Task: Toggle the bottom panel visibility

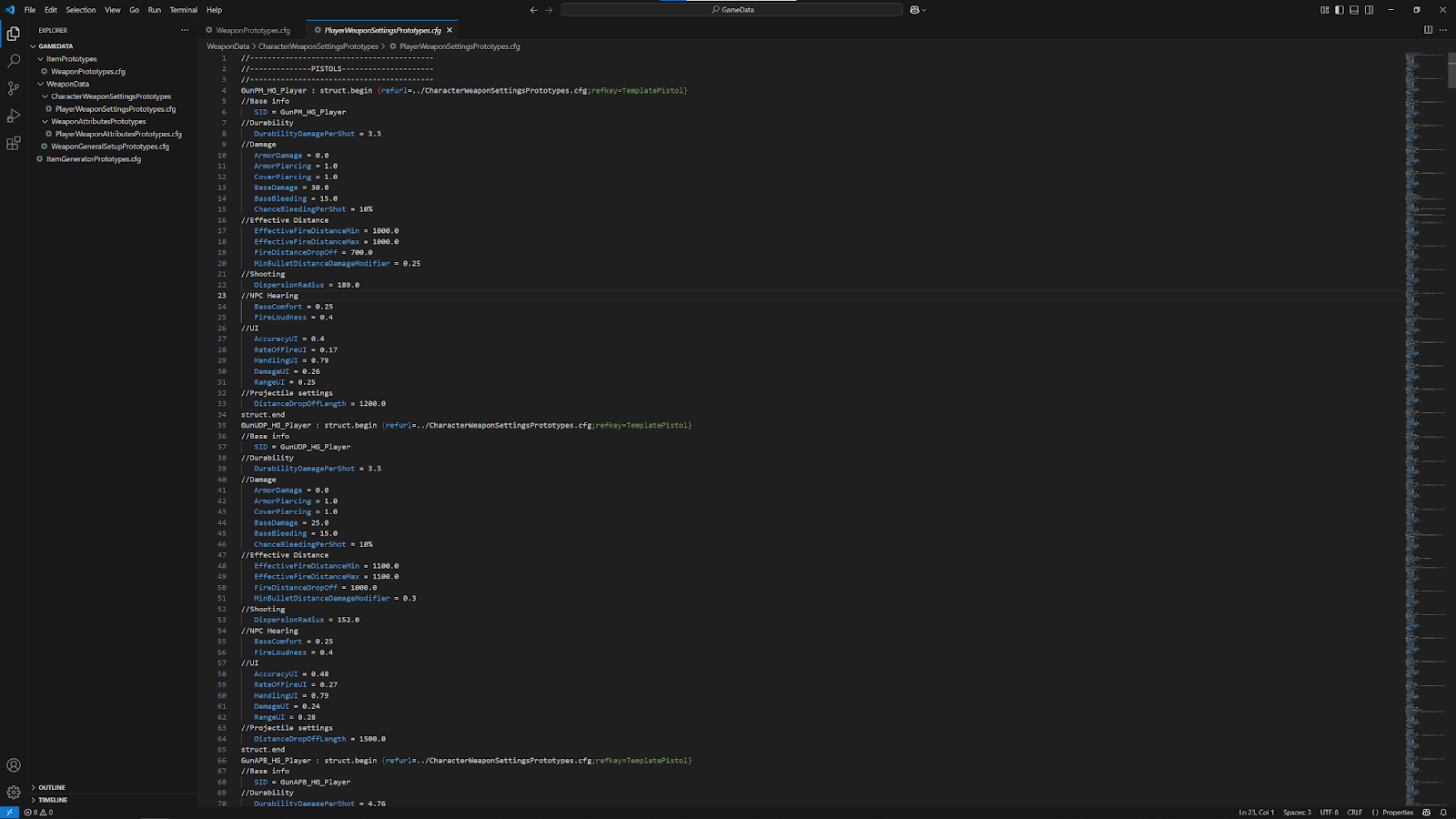Action: coord(1354,10)
